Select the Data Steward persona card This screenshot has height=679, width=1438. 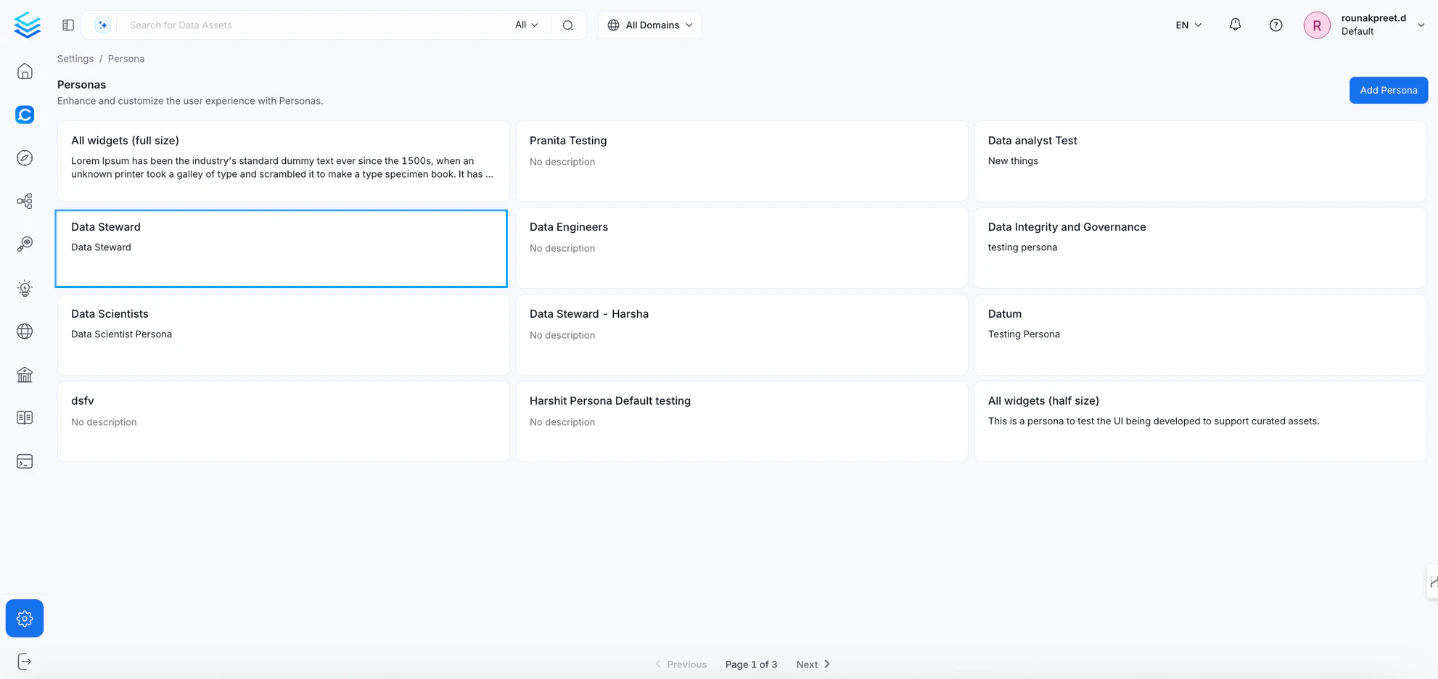[x=281, y=248]
